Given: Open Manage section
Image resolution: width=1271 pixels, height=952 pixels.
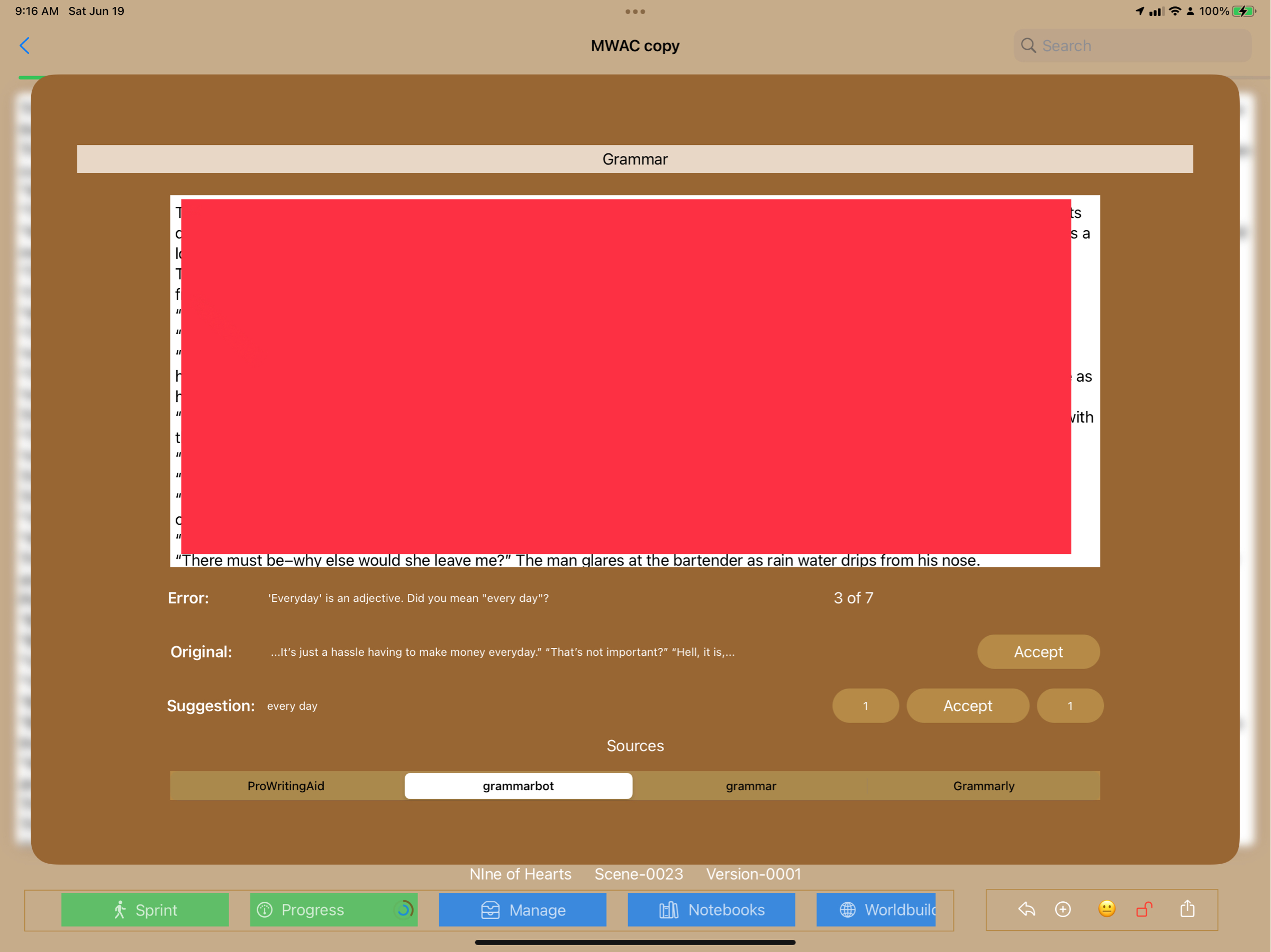Looking at the screenshot, I should pos(522,910).
